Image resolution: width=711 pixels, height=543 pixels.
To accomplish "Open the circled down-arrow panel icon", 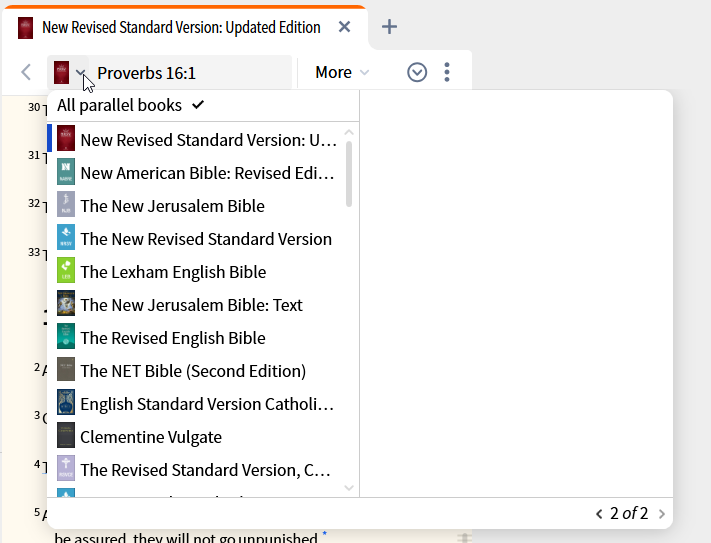I will [417, 73].
